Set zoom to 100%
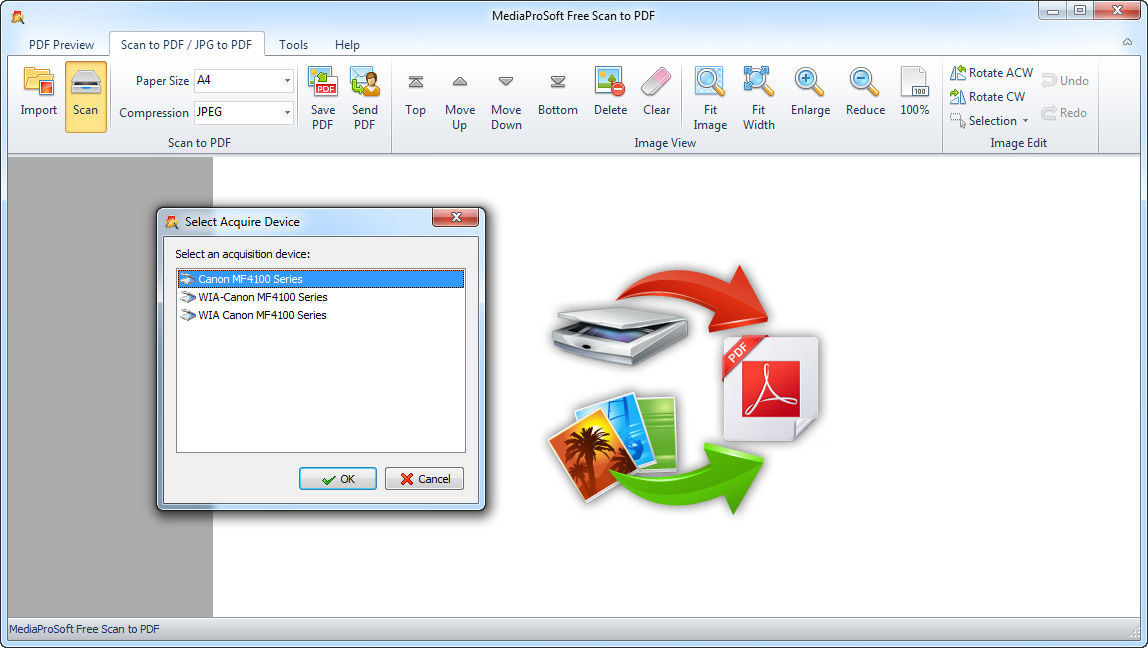Viewport: 1148px width, 648px height. click(x=914, y=92)
